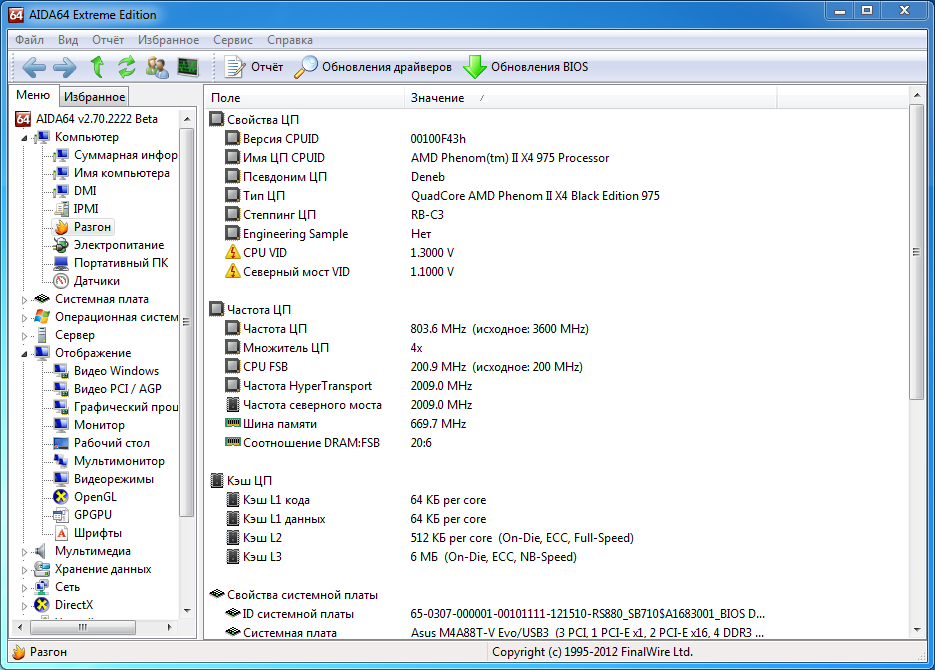Click the Forward navigation arrow icon

pos(64,67)
